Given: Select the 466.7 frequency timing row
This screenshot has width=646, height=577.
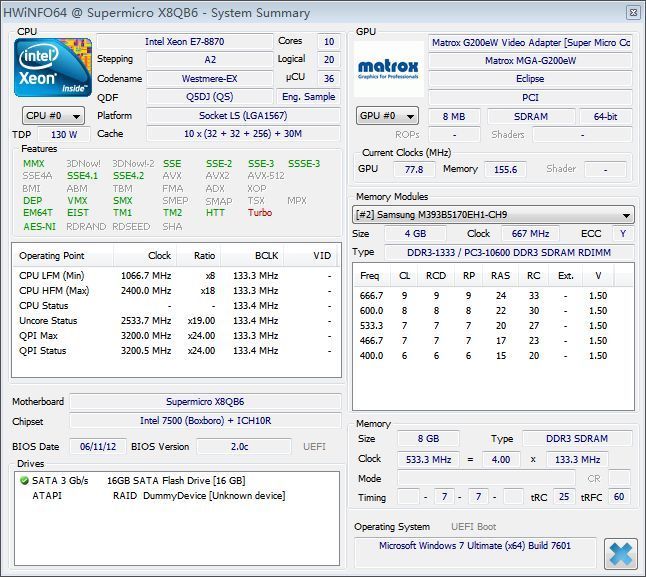Looking at the screenshot, I should tap(493, 341).
